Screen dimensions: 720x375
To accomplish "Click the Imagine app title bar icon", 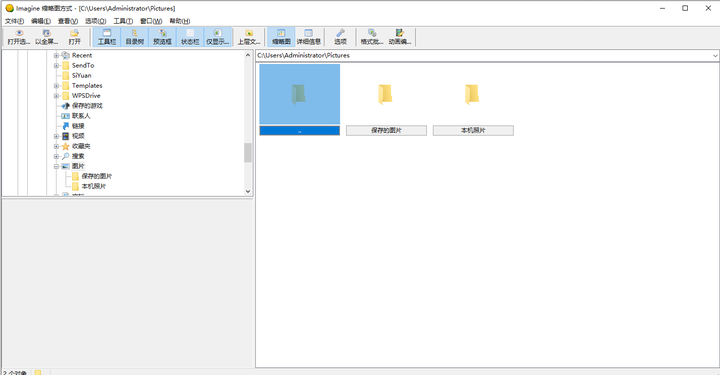I will click(x=9, y=8).
